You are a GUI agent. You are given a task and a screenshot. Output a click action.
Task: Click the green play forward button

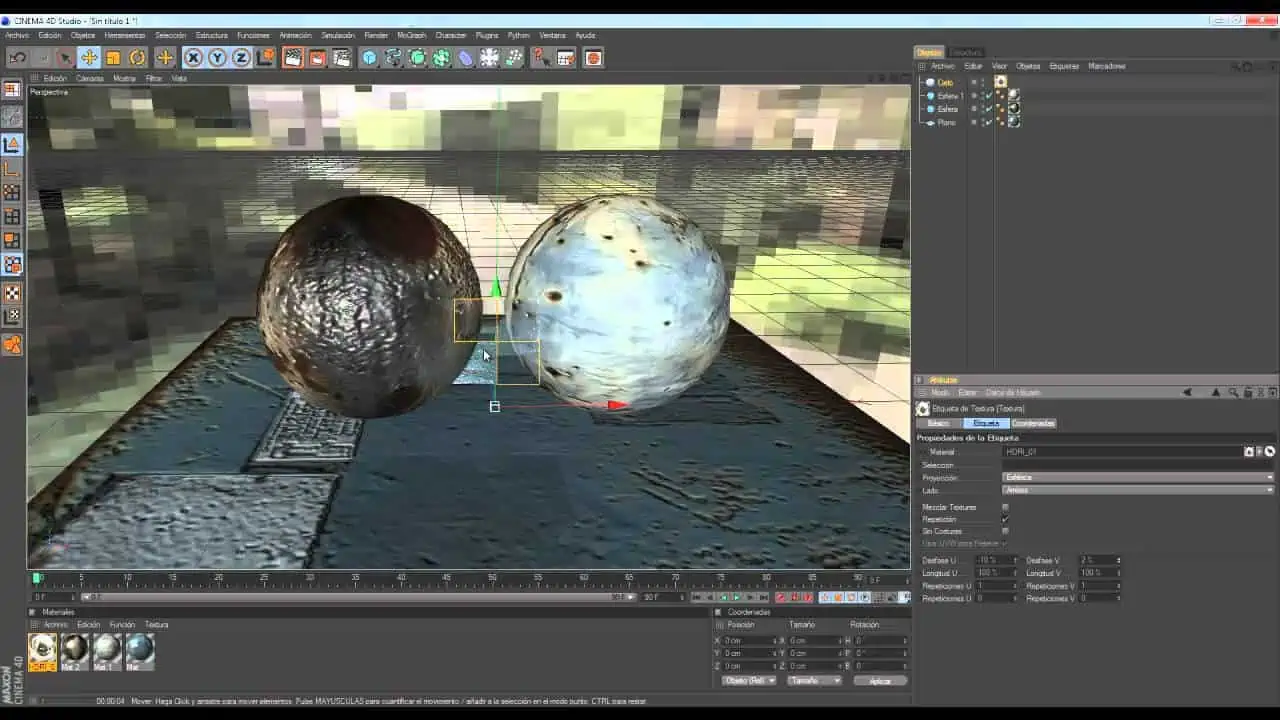tap(737, 597)
